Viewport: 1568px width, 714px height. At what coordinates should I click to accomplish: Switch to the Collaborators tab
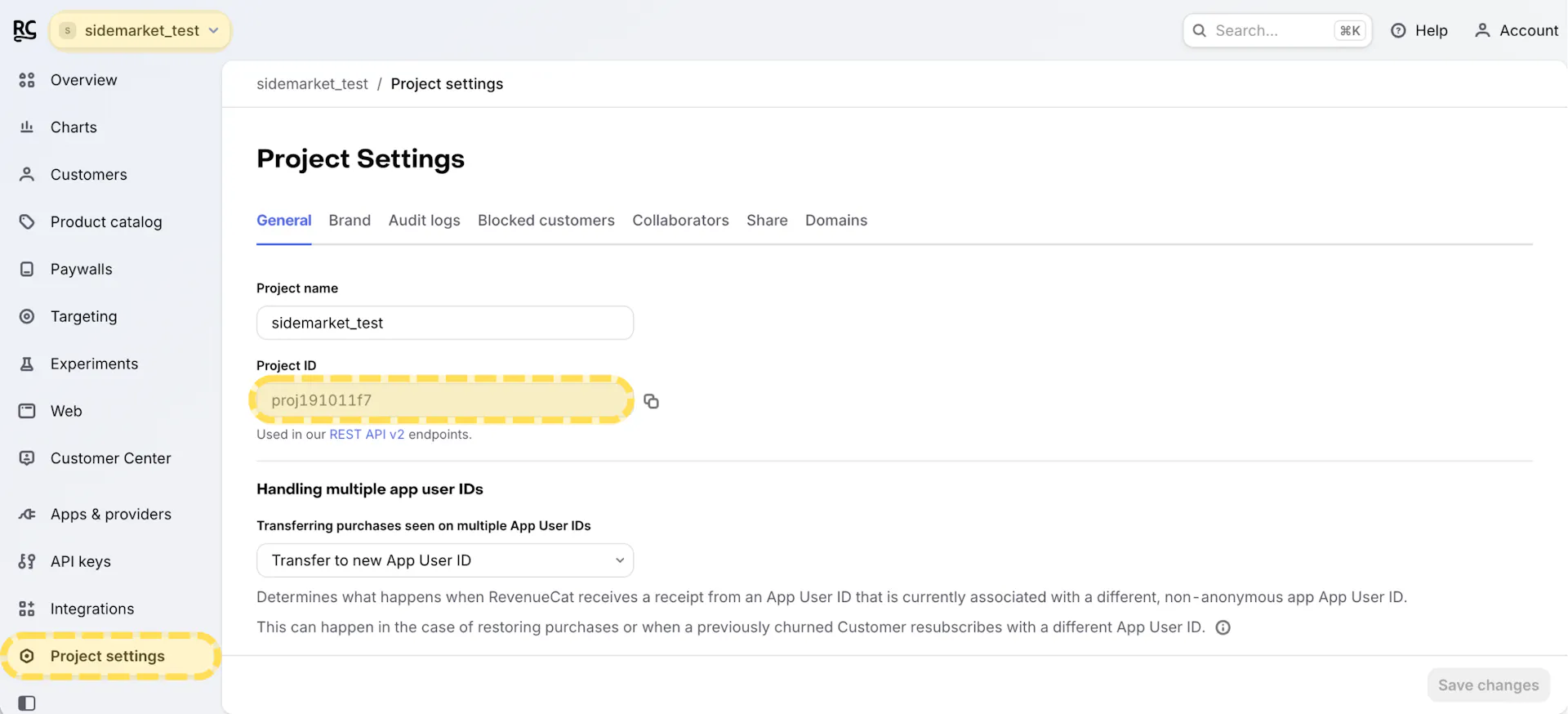[680, 221]
